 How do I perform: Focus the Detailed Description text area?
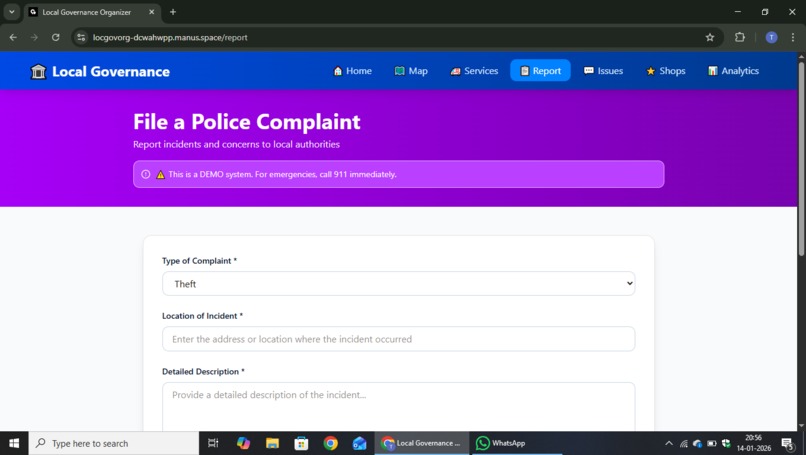pyautogui.click(x=399, y=407)
